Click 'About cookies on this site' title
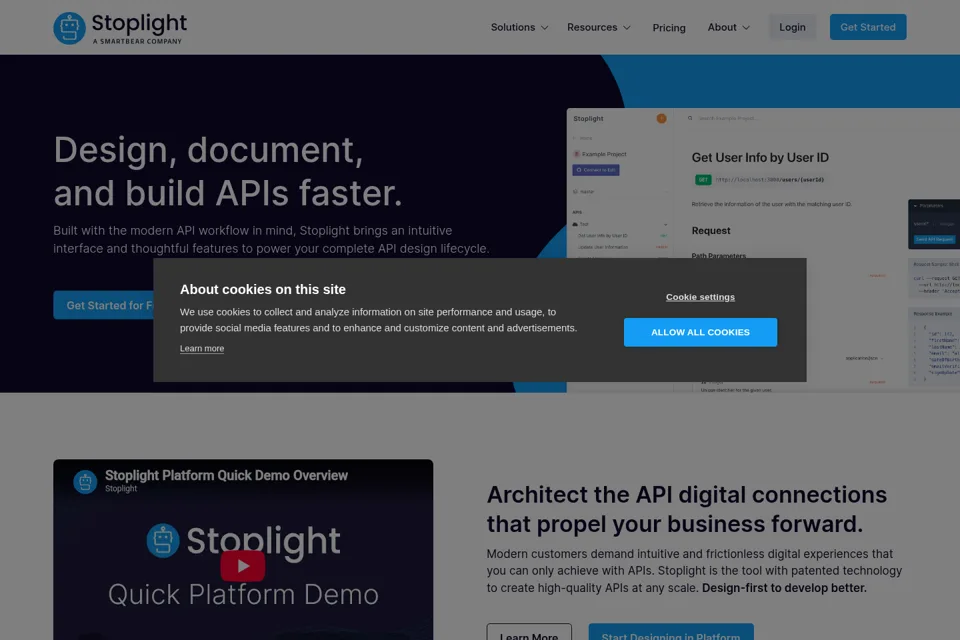This screenshot has width=960, height=640. point(263,289)
